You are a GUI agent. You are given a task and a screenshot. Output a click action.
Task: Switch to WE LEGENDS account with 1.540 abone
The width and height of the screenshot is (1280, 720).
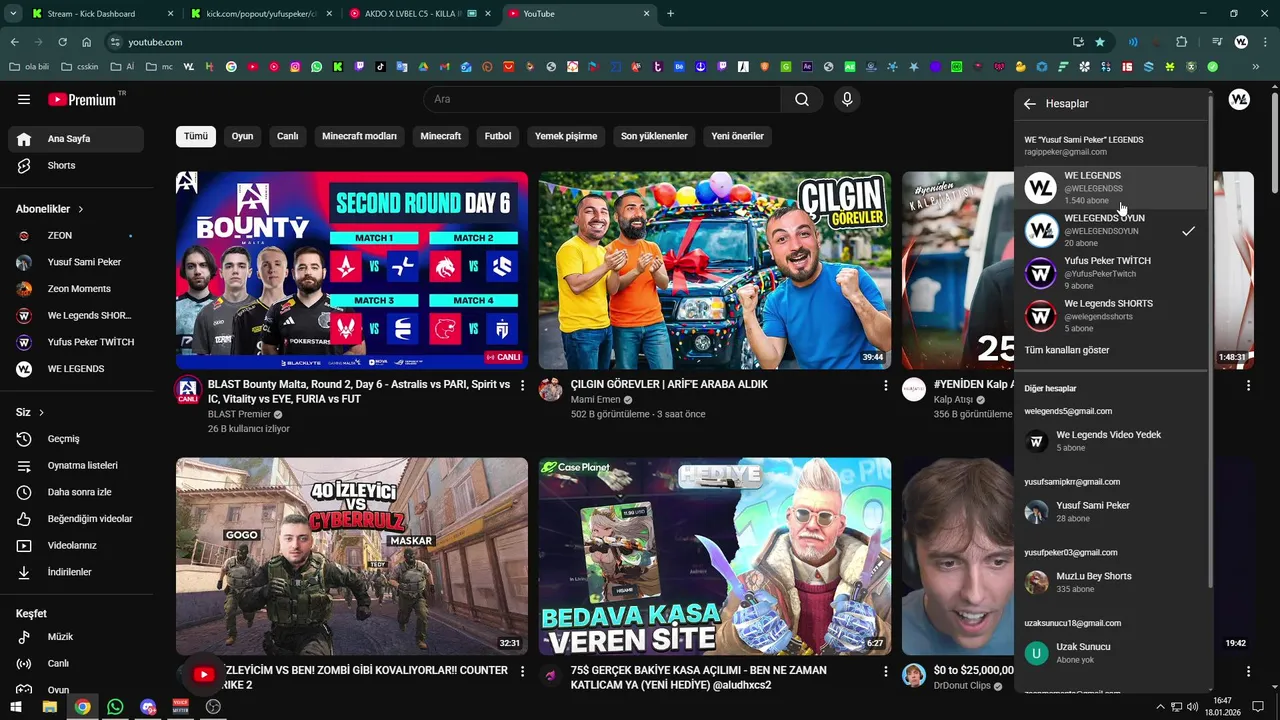point(1111,188)
